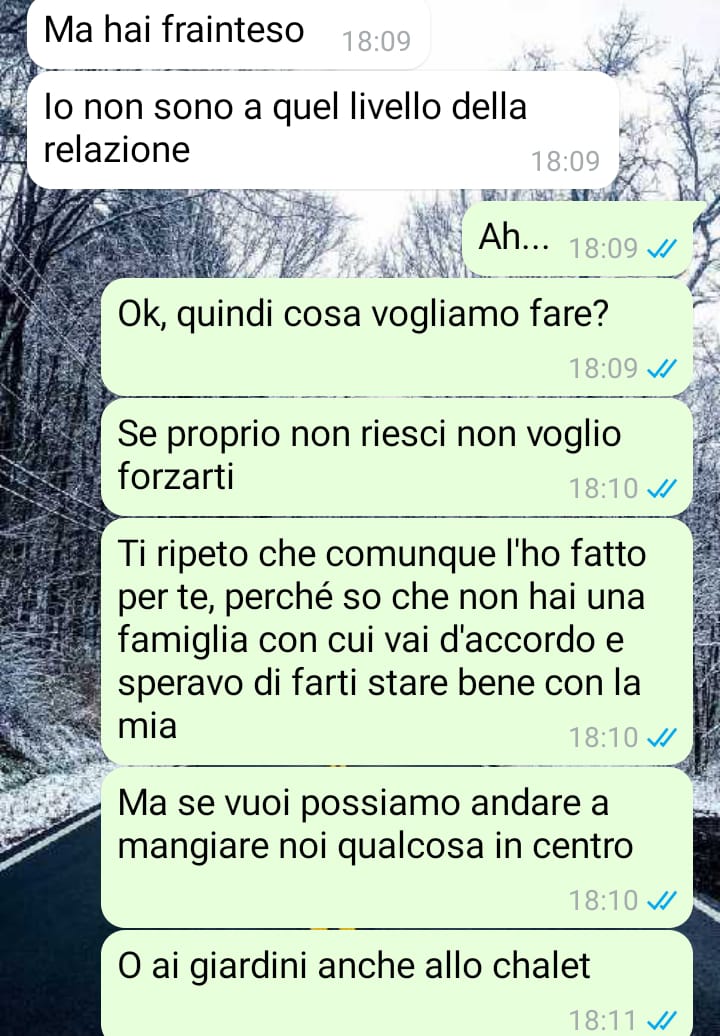Tap the read-receipt ticks on 'Ah...' message
Image resolution: width=720 pixels, height=1036 pixels.
pyautogui.click(x=661, y=249)
